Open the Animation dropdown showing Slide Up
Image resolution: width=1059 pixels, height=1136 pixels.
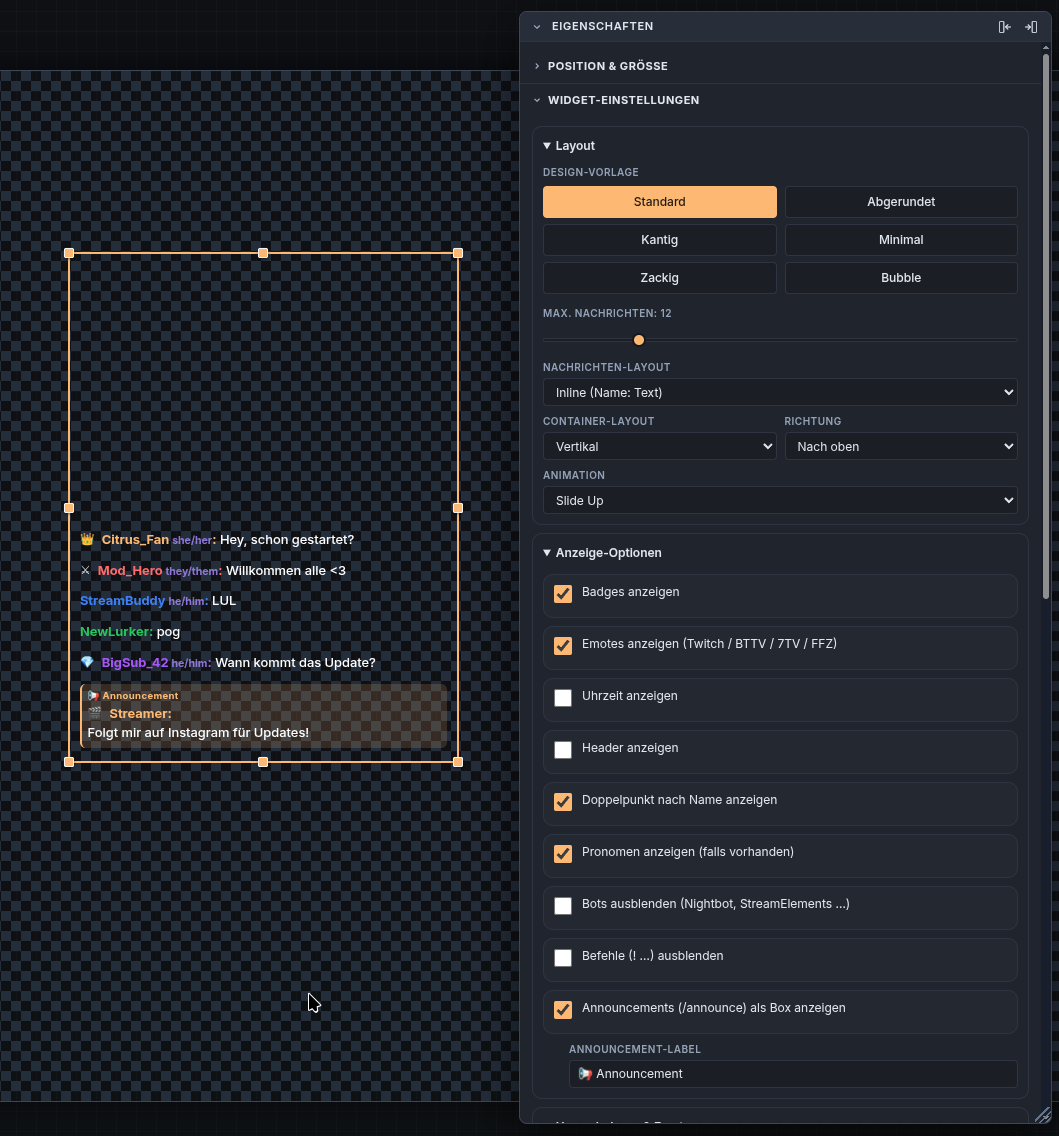click(779, 501)
